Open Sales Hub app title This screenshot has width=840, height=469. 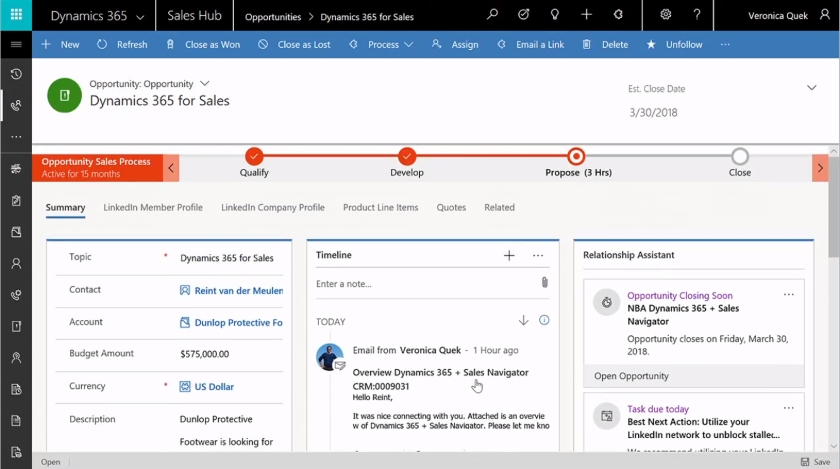194,16
